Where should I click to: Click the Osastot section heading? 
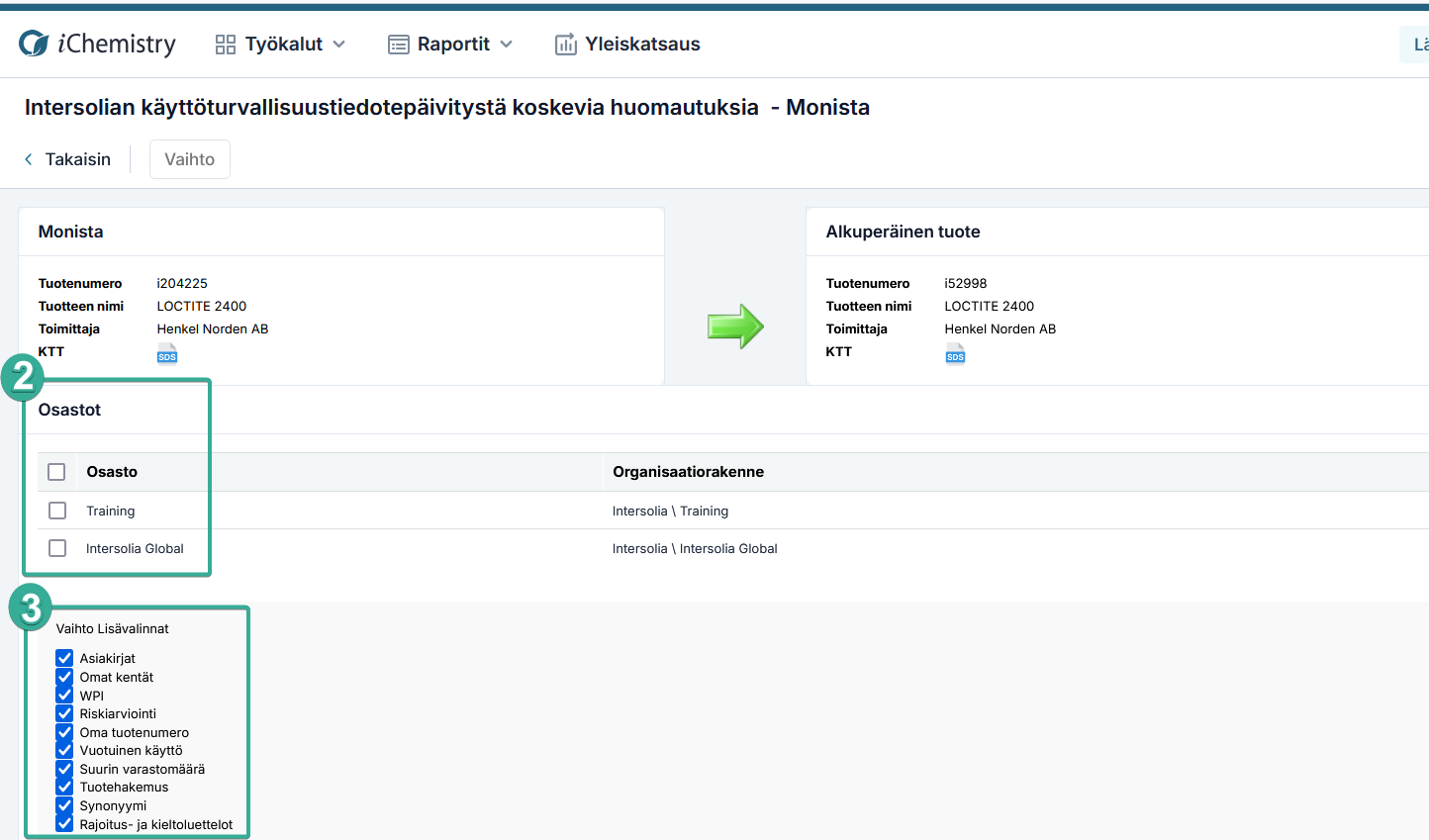pyautogui.click(x=69, y=410)
